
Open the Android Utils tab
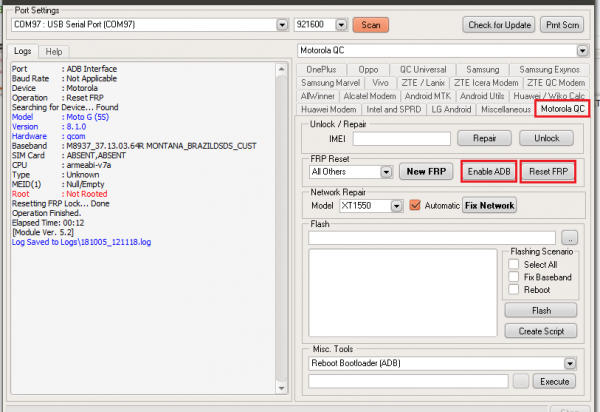482,96
